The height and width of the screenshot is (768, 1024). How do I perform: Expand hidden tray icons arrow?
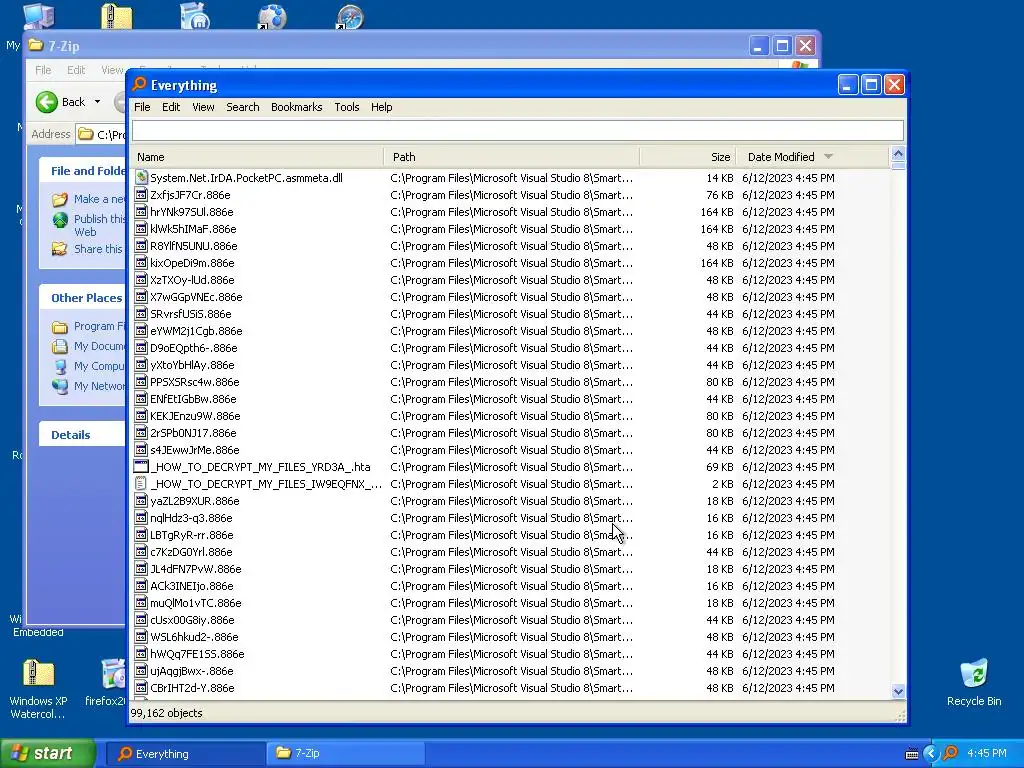931,754
